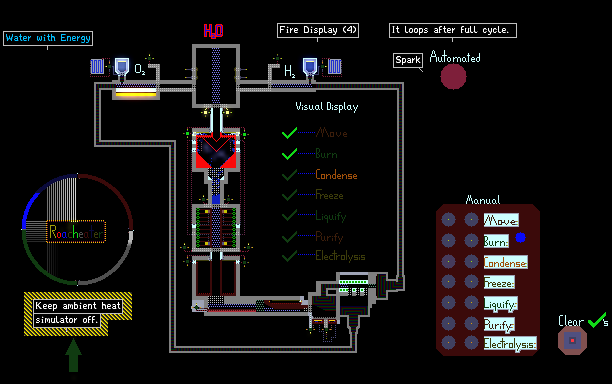This screenshot has height=384, width=612.
Task: Click the green check next to Move
Action: 289,133
